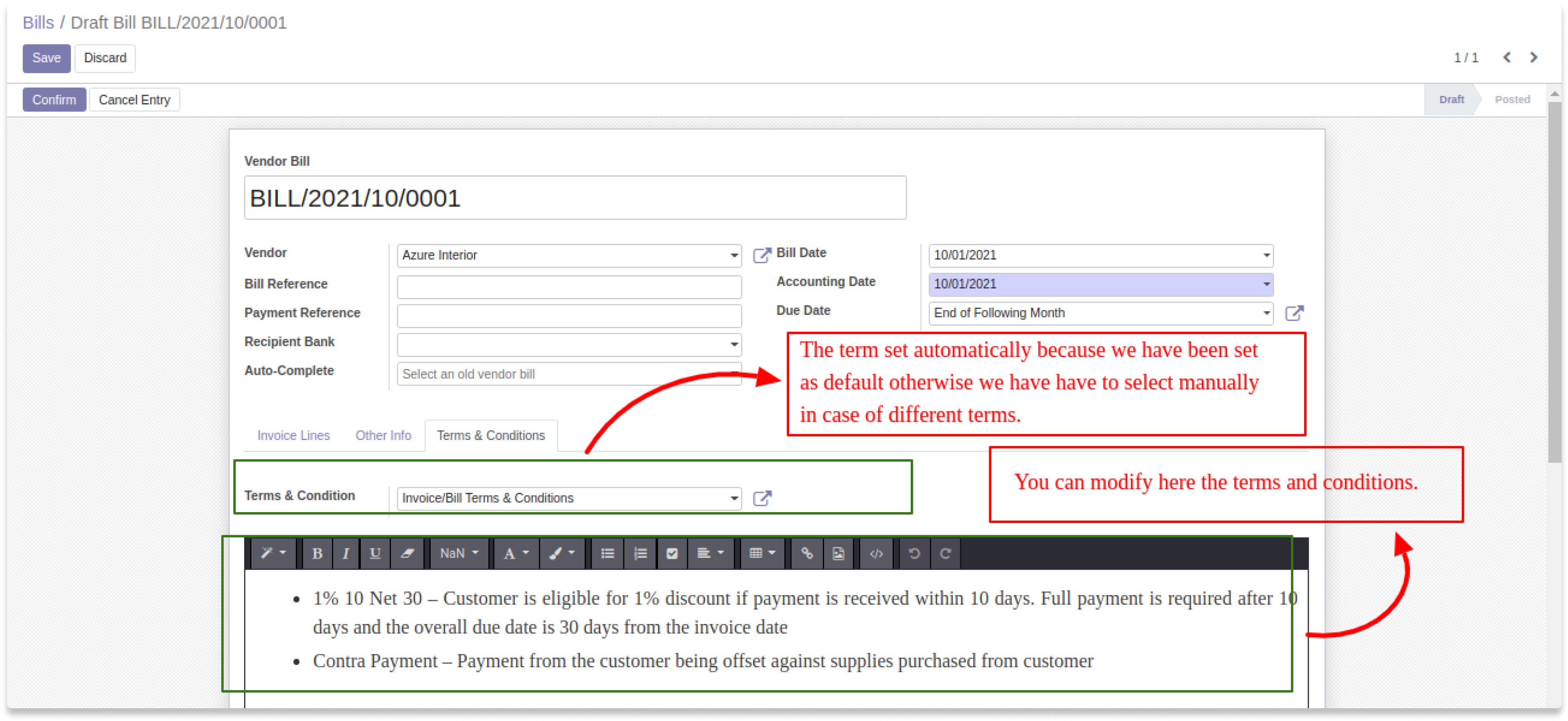
Task: Open external link for Due Date payment term
Action: click(x=1293, y=313)
